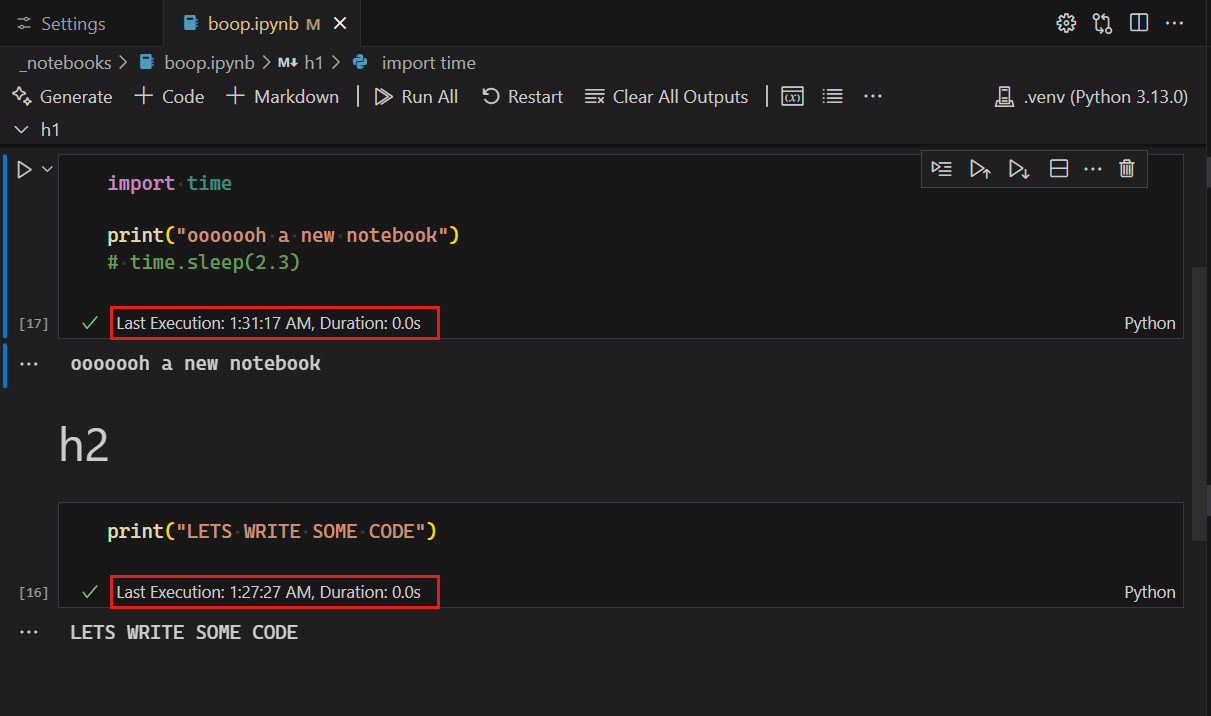The width and height of the screenshot is (1211, 716).
Task: Click Run All in notebook toolbar
Action: [416, 97]
